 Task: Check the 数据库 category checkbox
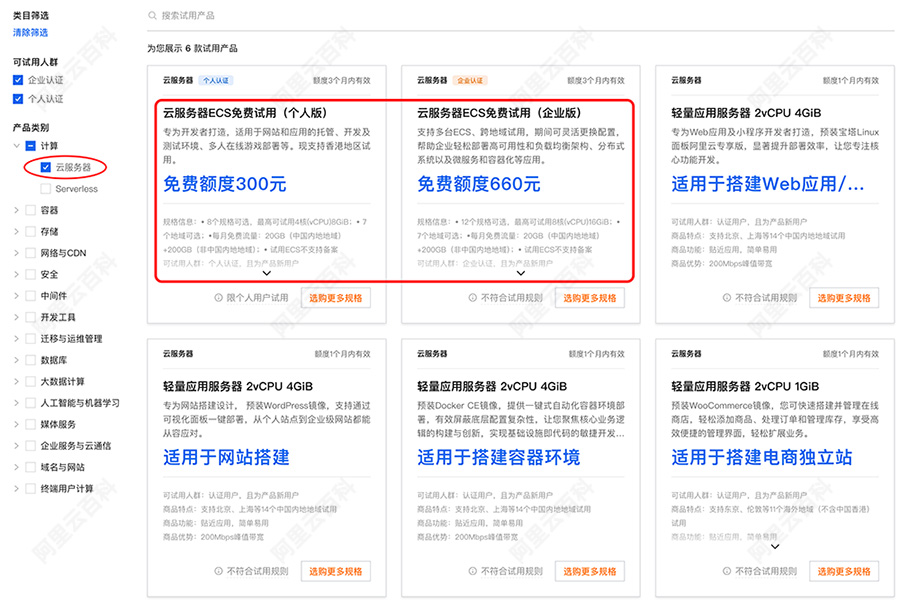point(31,360)
